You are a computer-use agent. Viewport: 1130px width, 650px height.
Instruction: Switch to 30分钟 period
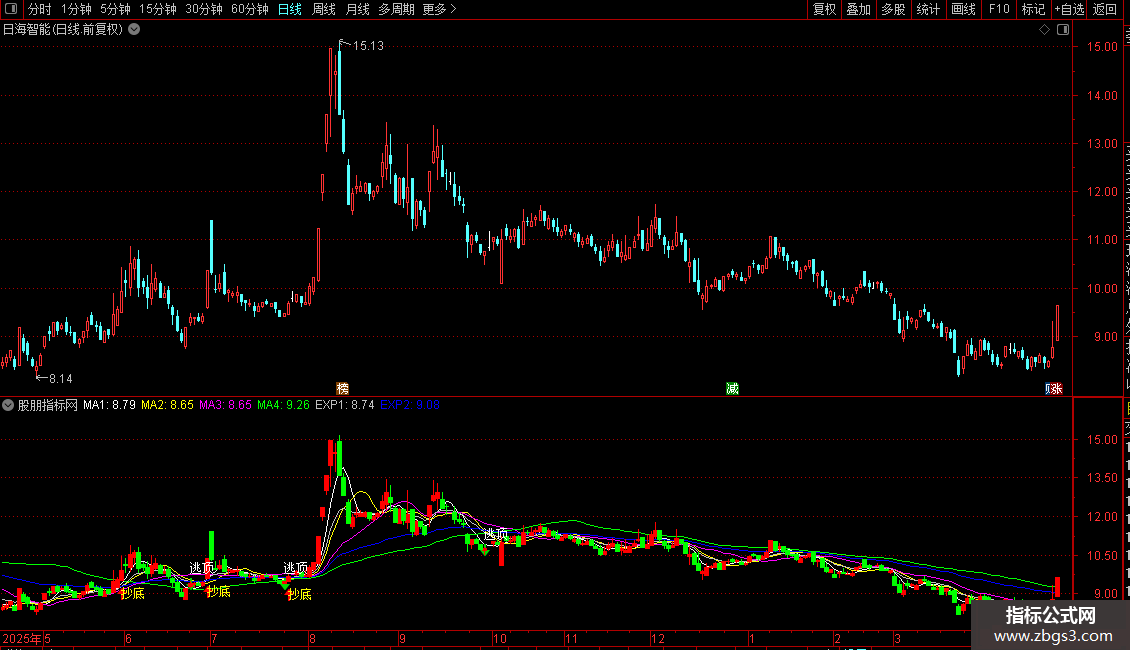(204, 9)
